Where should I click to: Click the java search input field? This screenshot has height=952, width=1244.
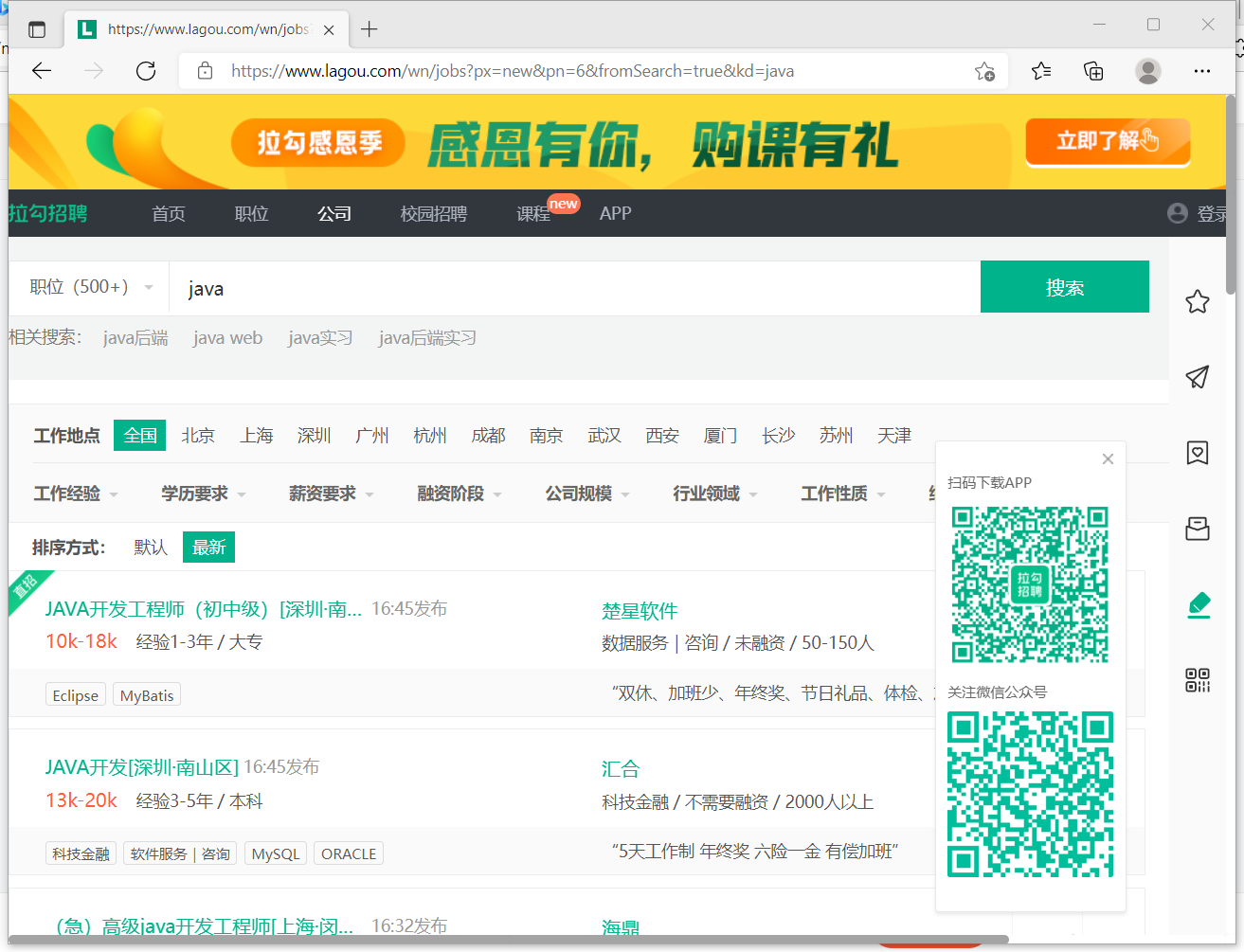coord(574,288)
